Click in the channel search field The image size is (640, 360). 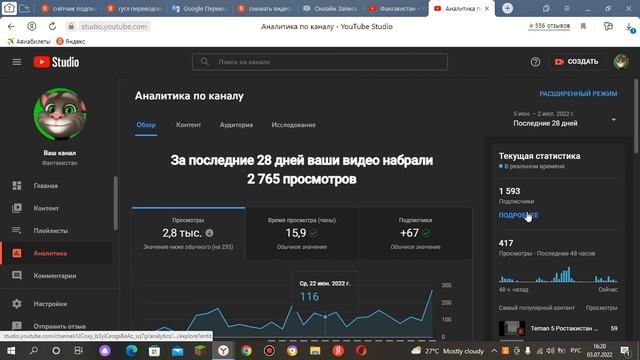point(320,62)
